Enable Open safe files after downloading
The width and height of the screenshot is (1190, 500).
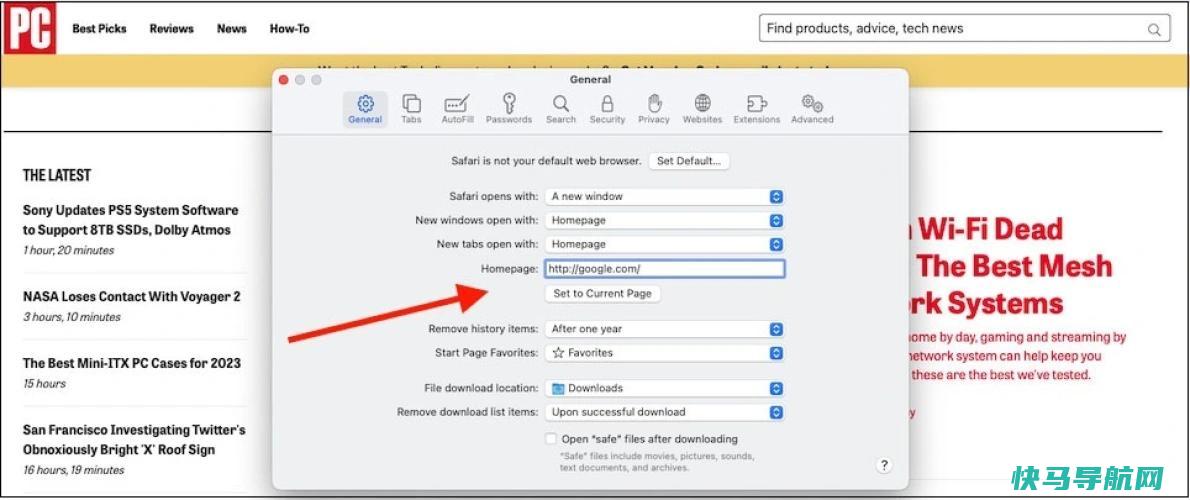(x=551, y=439)
